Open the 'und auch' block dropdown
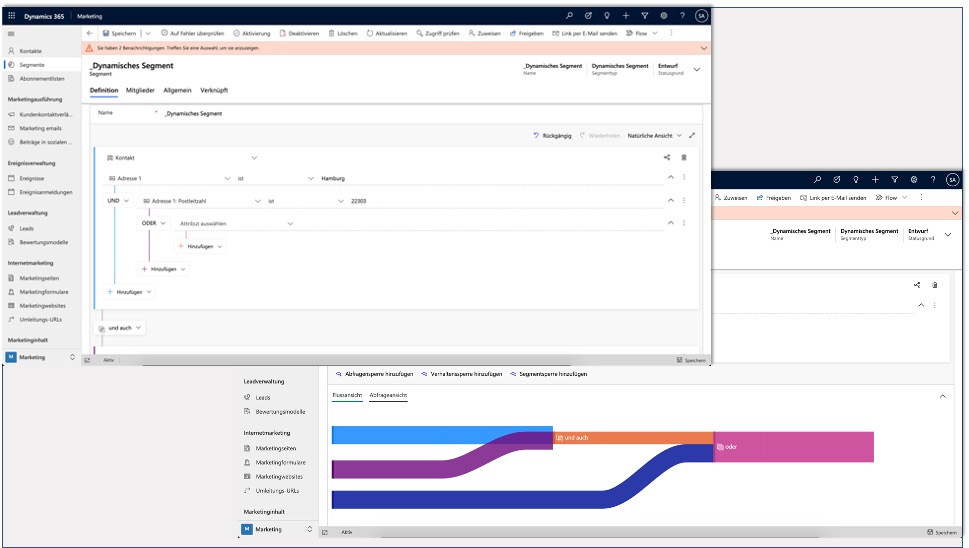This screenshot has height=548, width=969. point(120,328)
